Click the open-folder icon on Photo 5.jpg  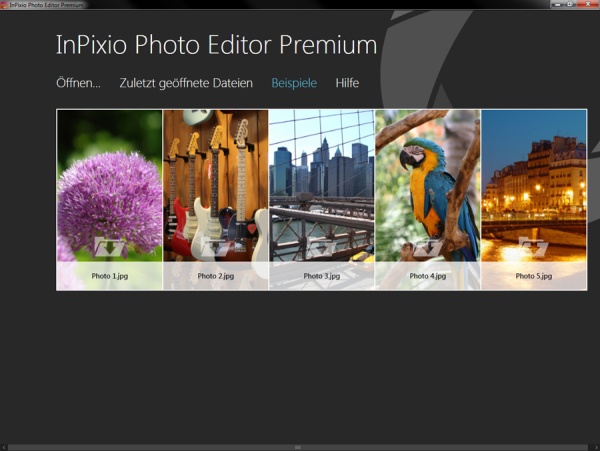pyautogui.click(x=533, y=246)
